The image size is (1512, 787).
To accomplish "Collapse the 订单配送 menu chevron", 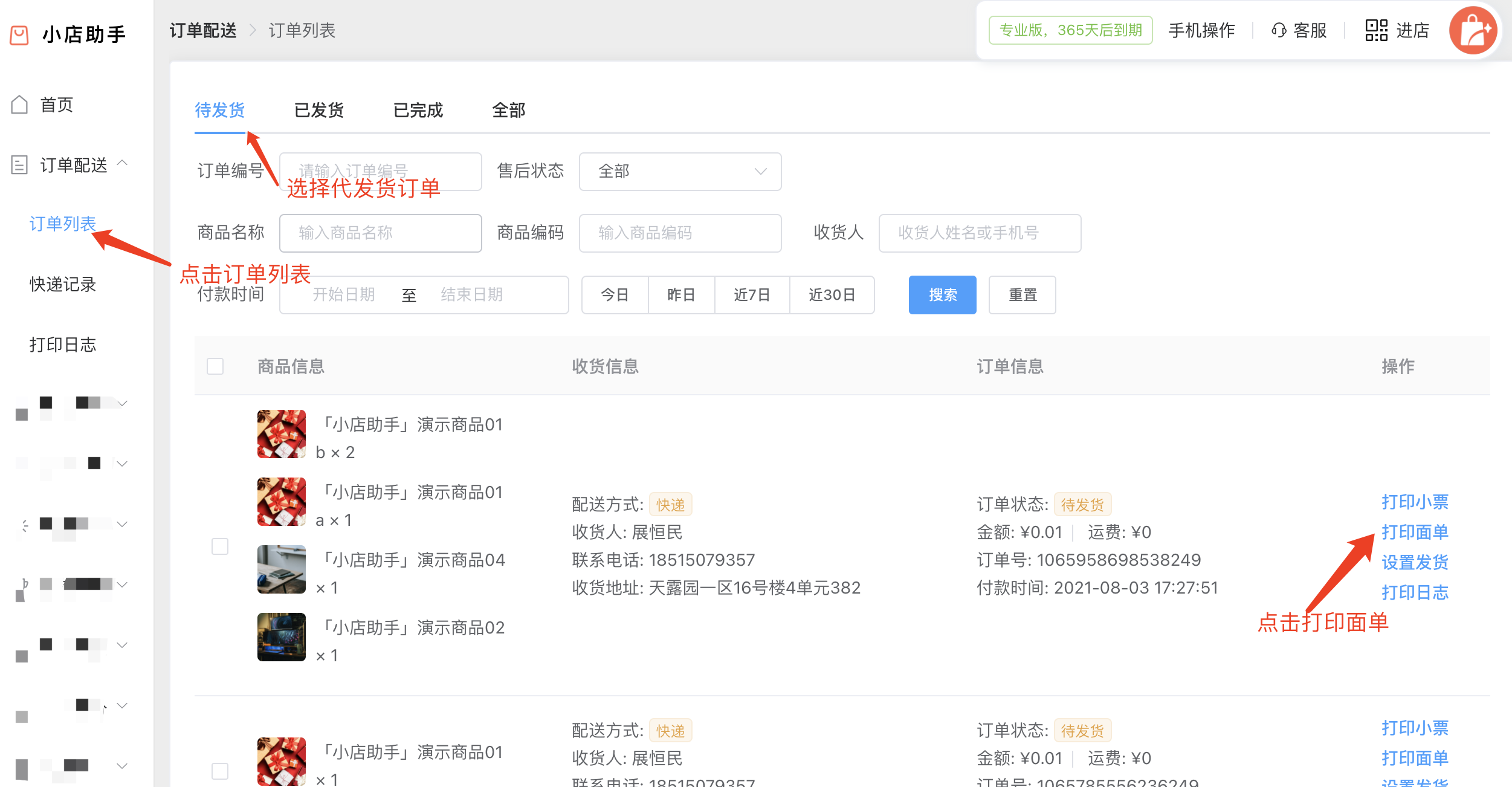I will click(123, 163).
